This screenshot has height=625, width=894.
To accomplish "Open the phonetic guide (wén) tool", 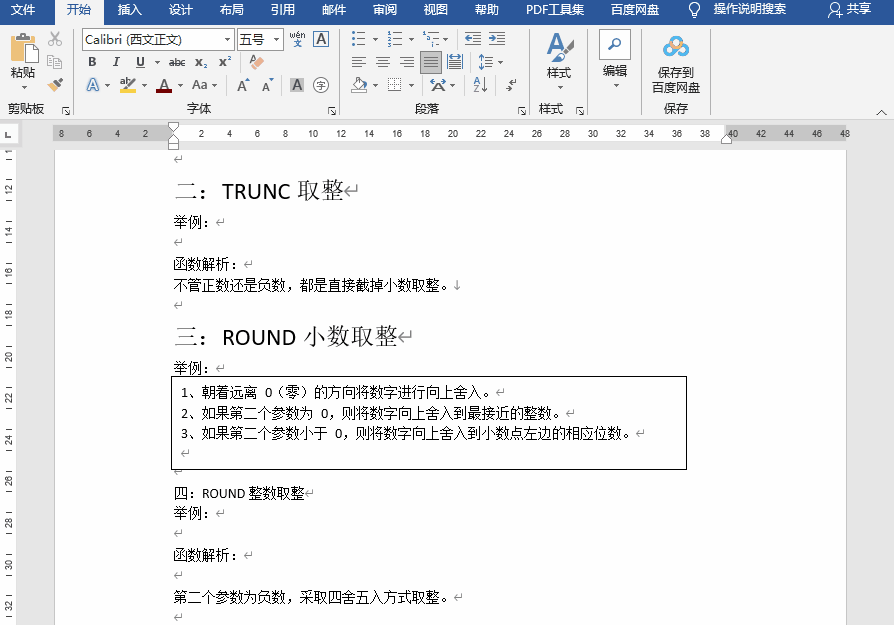I will tap(297, 39).
